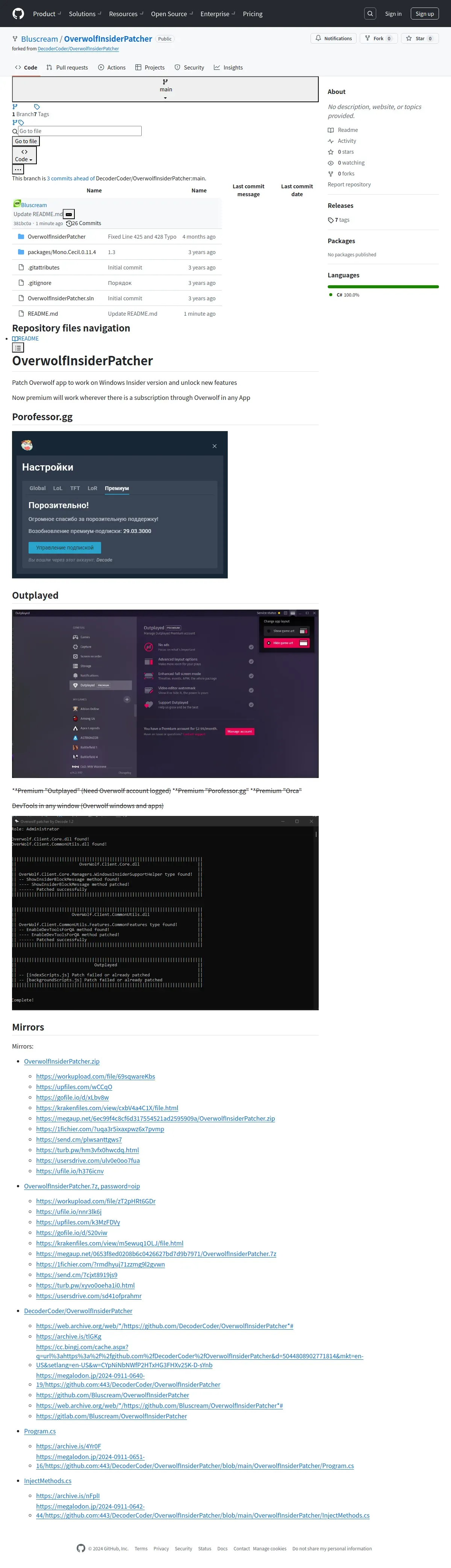
Task: Click the book icon next to Readme
Action: click(330, 130)
